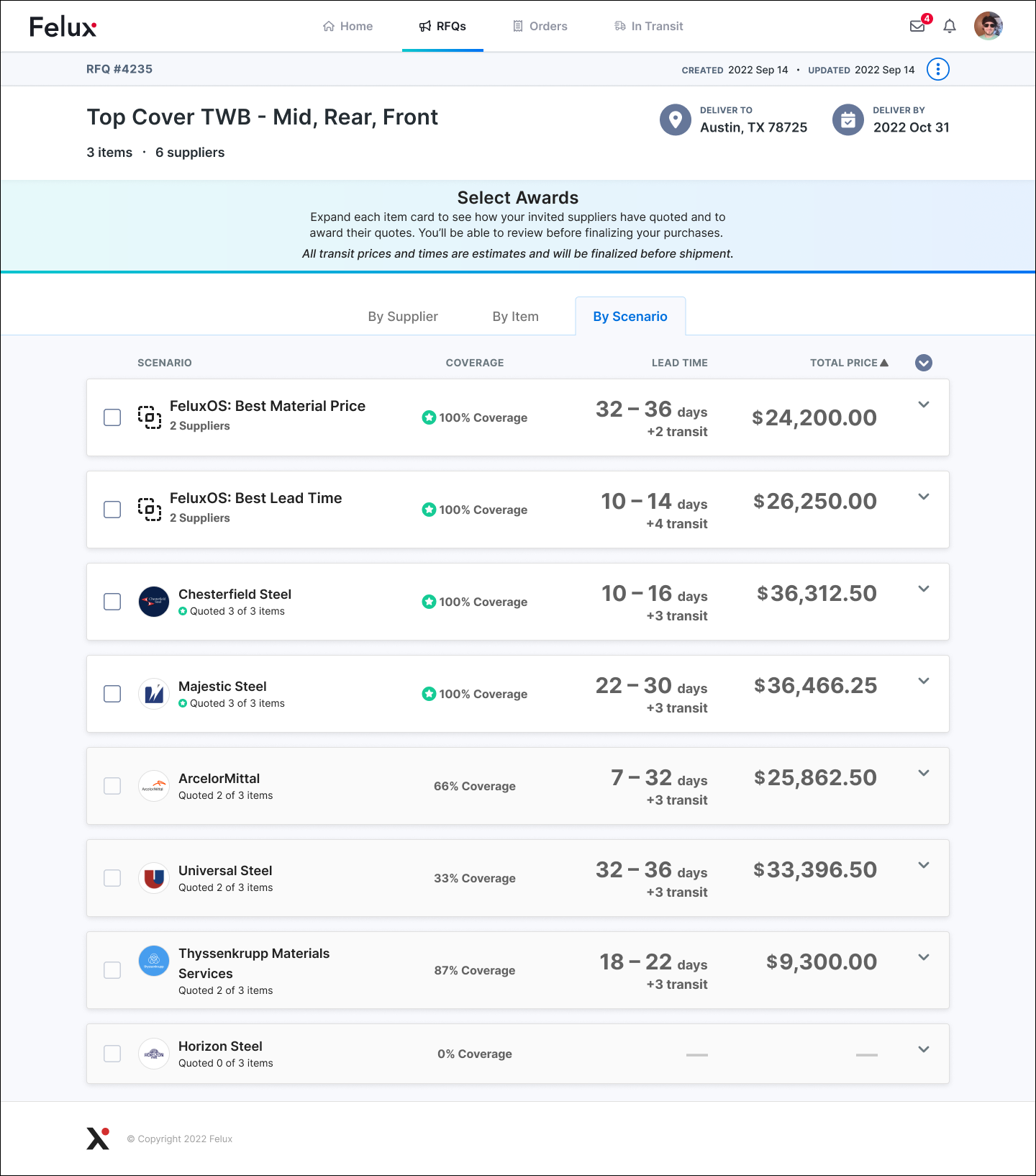Screen dimensions: 1036x1176
Task: Go to the Home nav item
Action: coord(347,26)
